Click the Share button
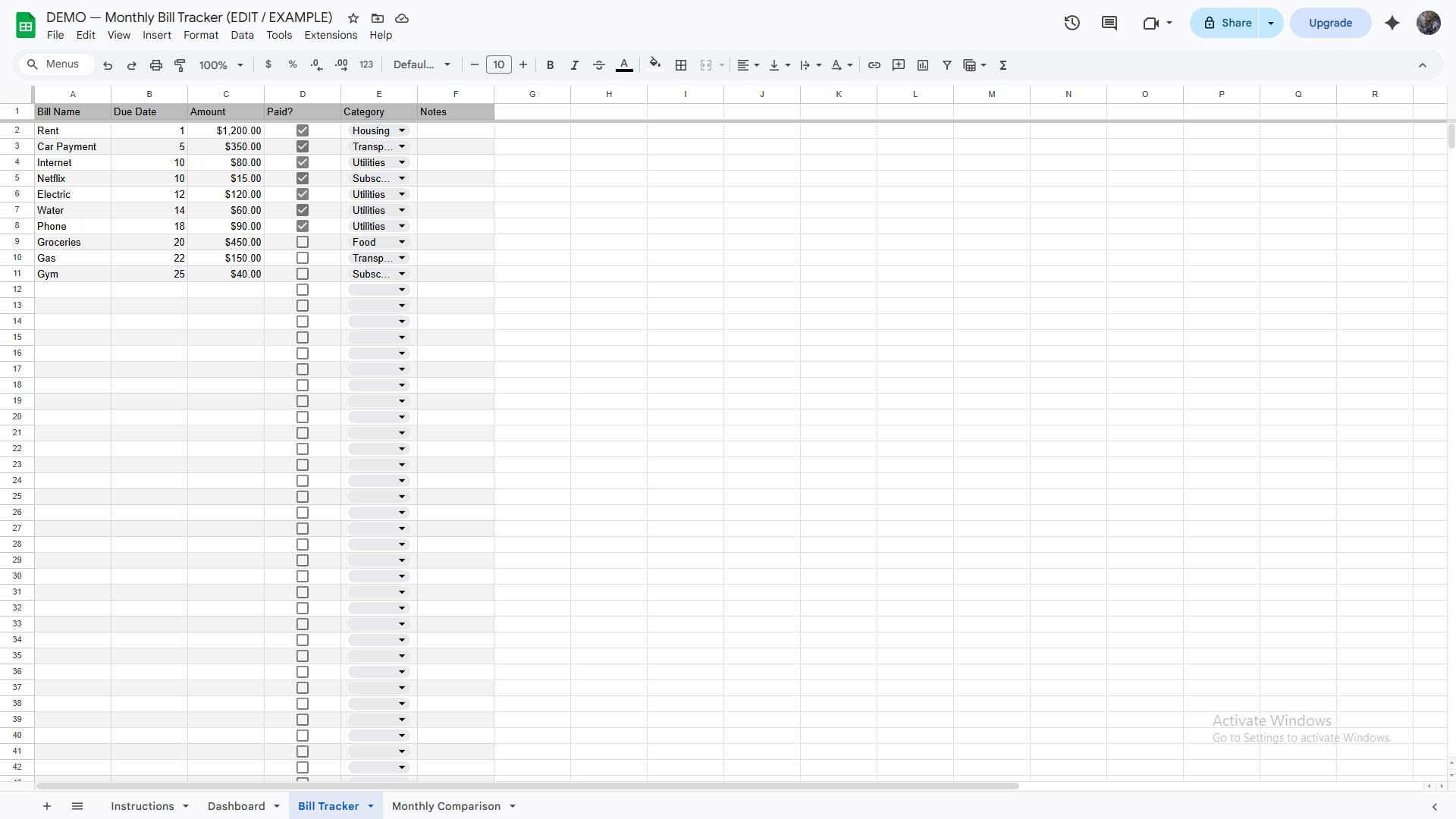This screenshot has height=819, width=1456. [1226, 23]
